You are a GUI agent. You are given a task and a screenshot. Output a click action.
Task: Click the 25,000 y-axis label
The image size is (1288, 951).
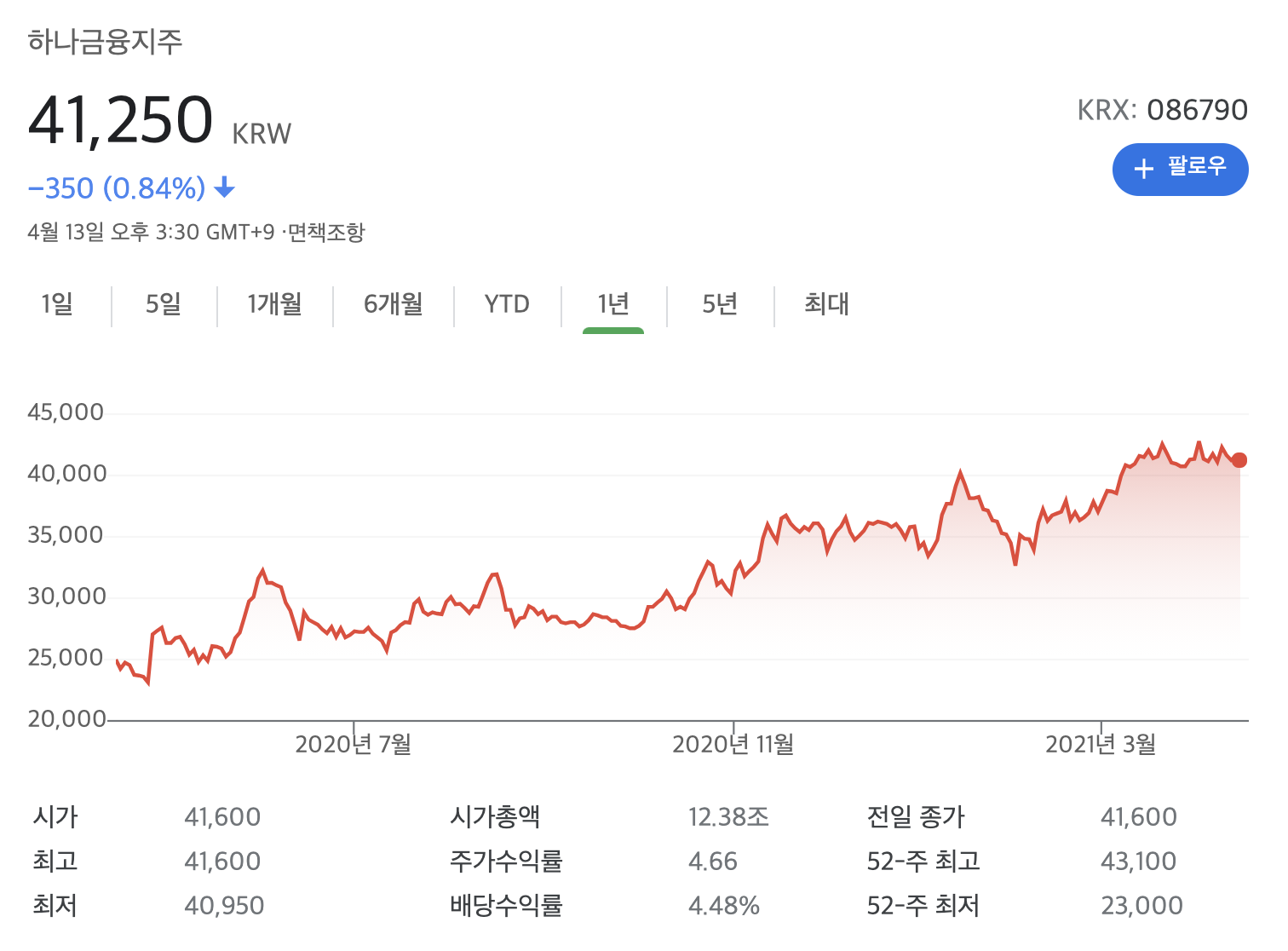(66, 658)
